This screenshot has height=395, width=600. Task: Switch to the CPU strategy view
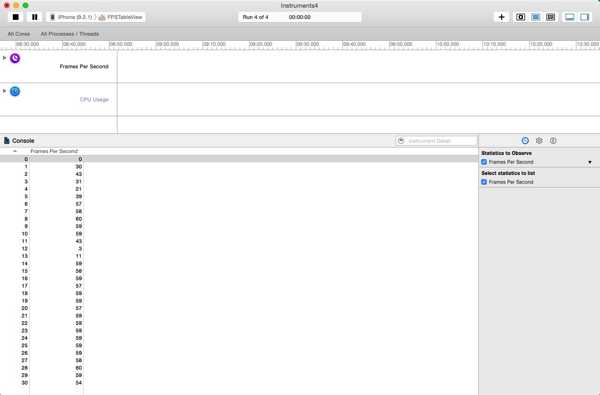point(521,17)
